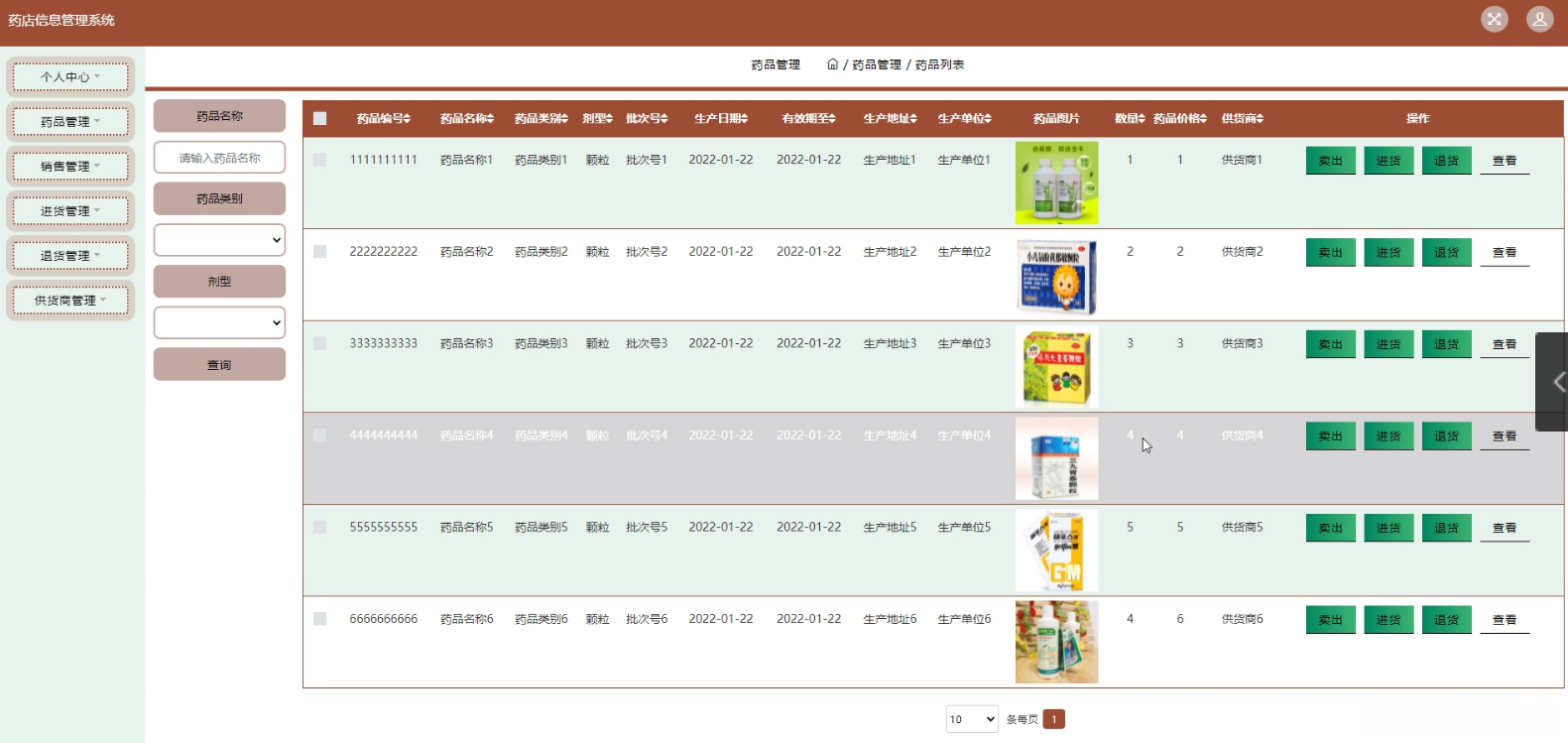1568x743 pixels.
Task: Open the user profile icon in header
Action: click(x=1540, y=19)
